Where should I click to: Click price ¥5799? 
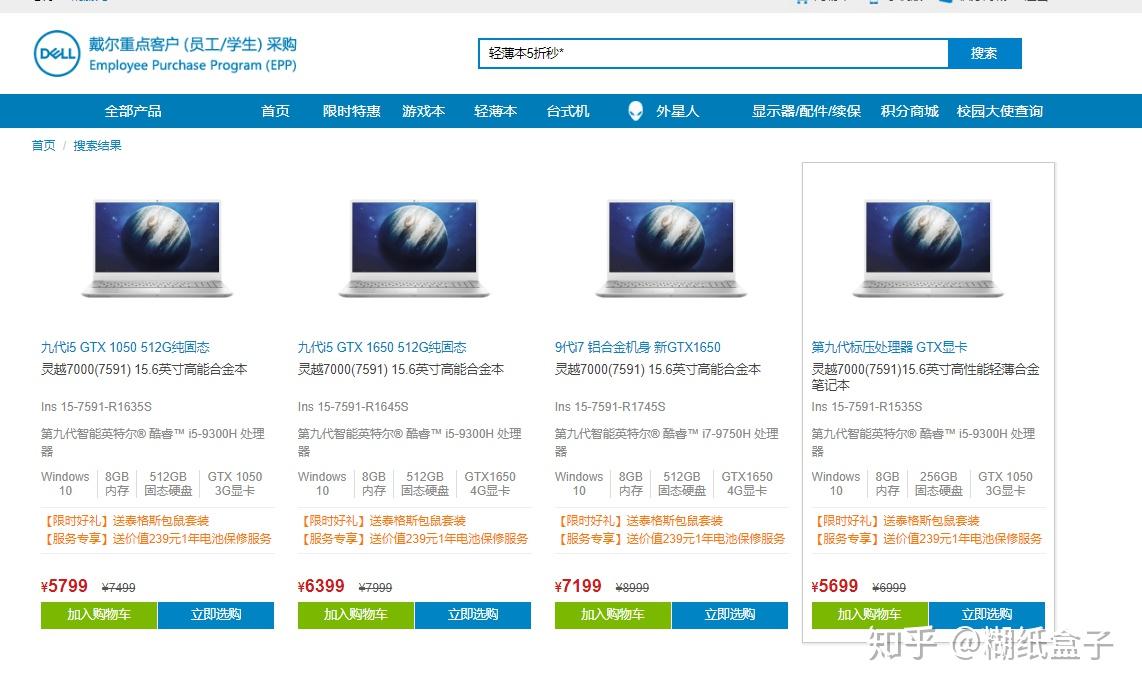pos(64,587)
